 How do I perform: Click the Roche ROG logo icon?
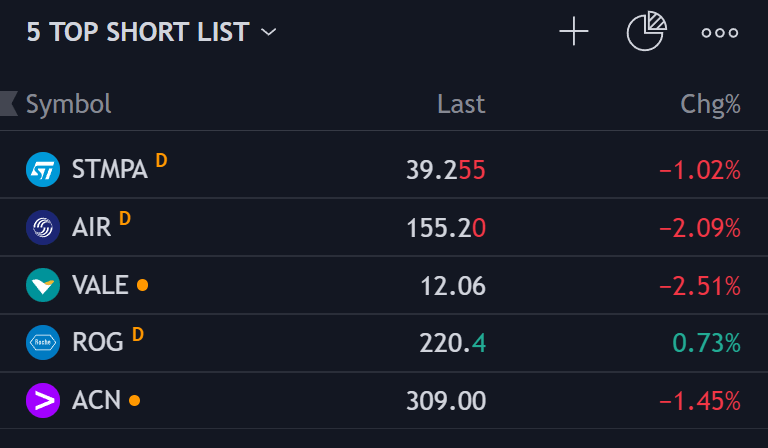(43, 342)
